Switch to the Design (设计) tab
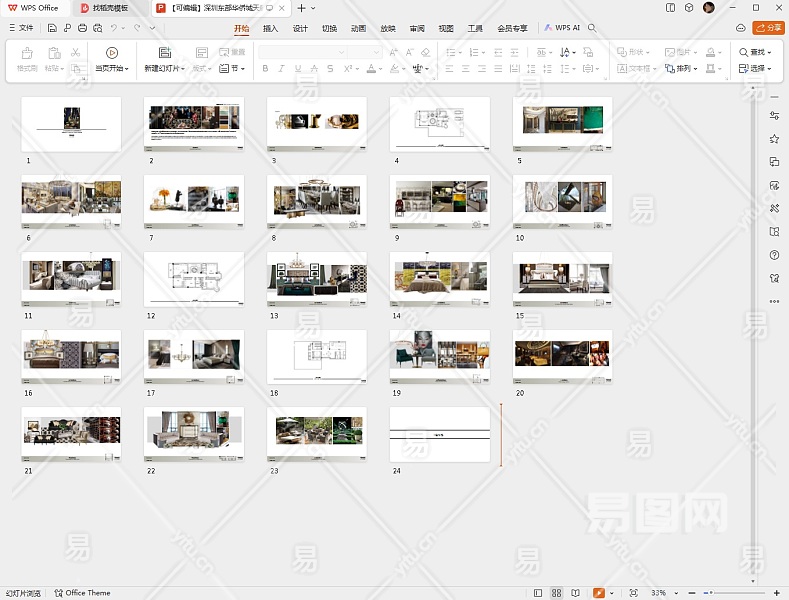The image size is (789, 600). 300,28
